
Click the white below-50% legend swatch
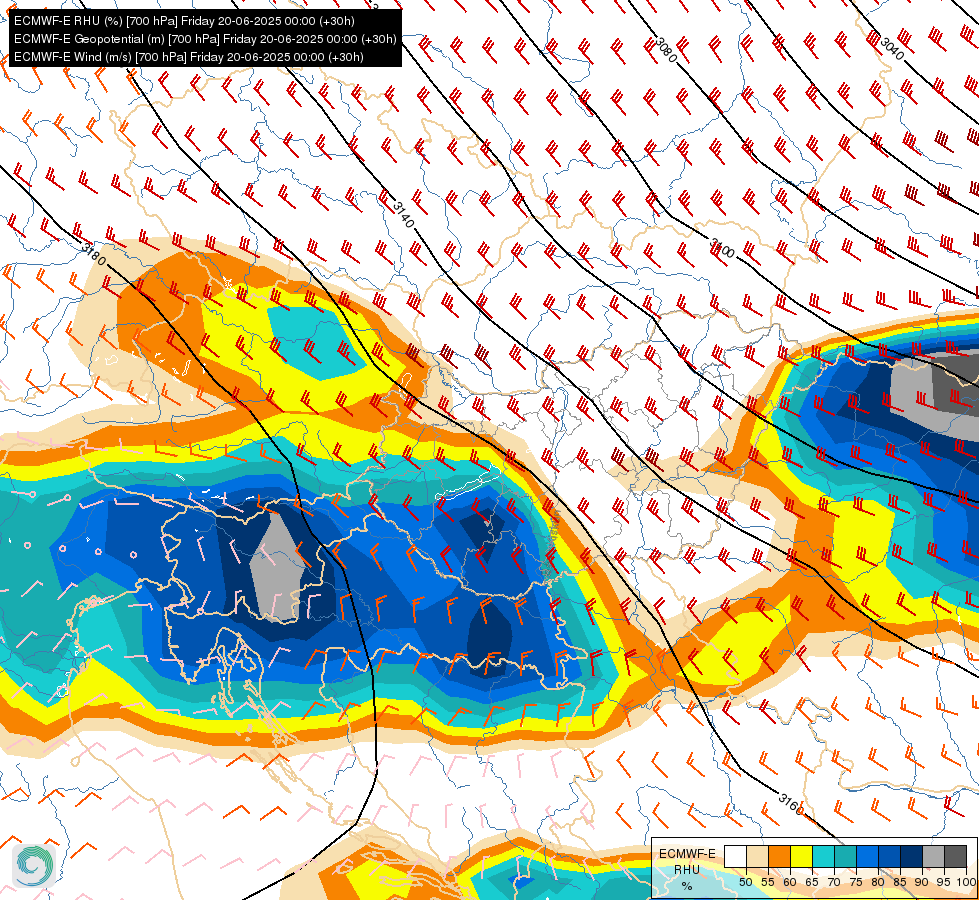735,856
